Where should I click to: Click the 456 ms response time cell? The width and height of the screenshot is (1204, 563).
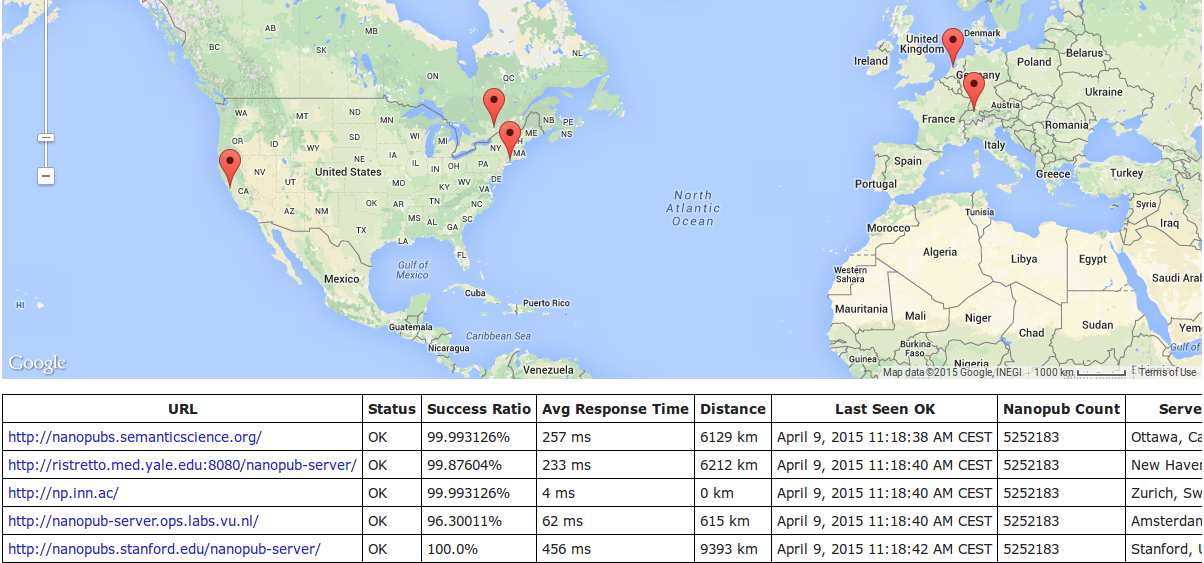615,549
